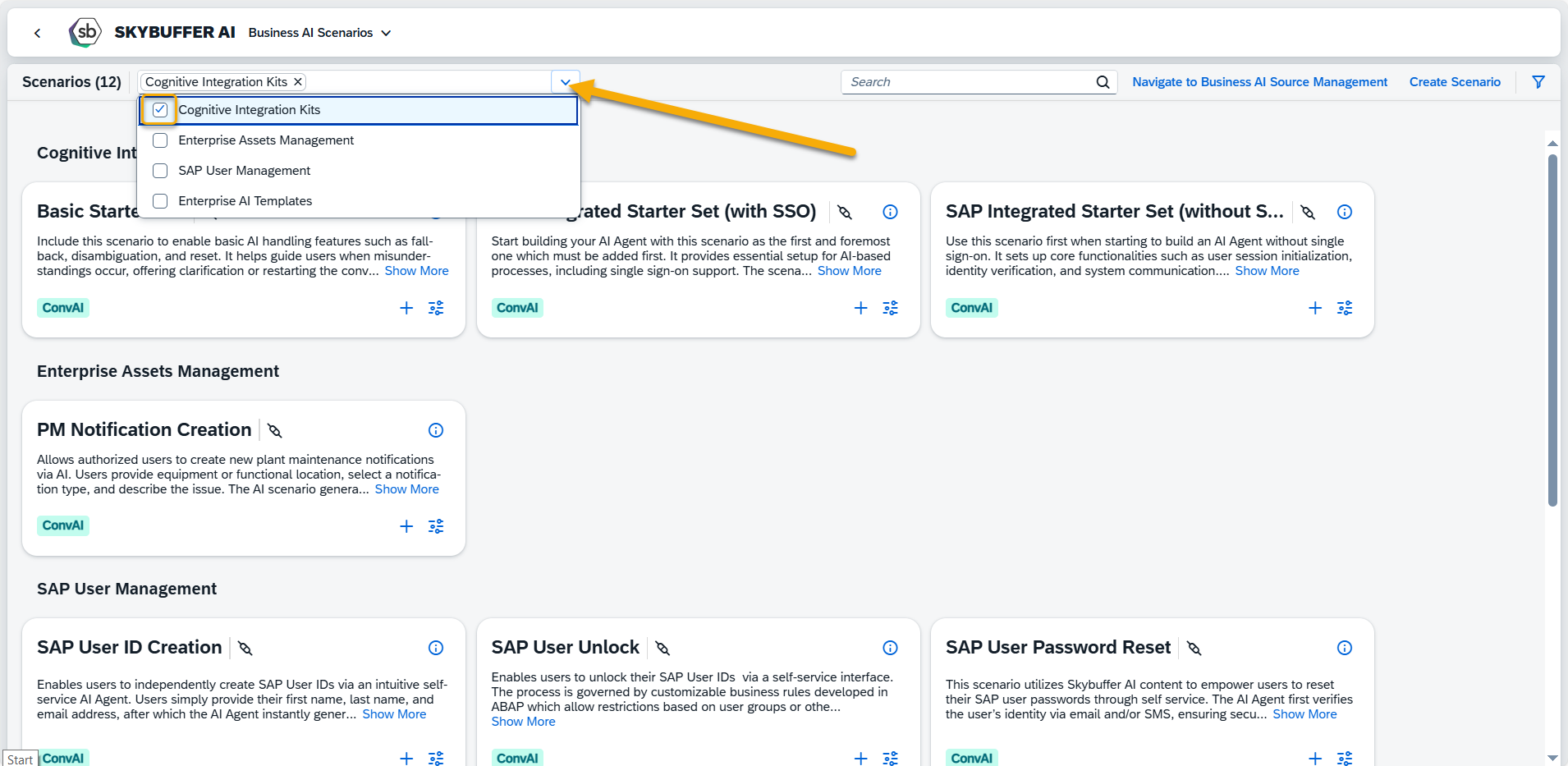Remove the Cognitive Integration Kits token
Screen dimensions: 1568x766
click(x=298, y=82)
